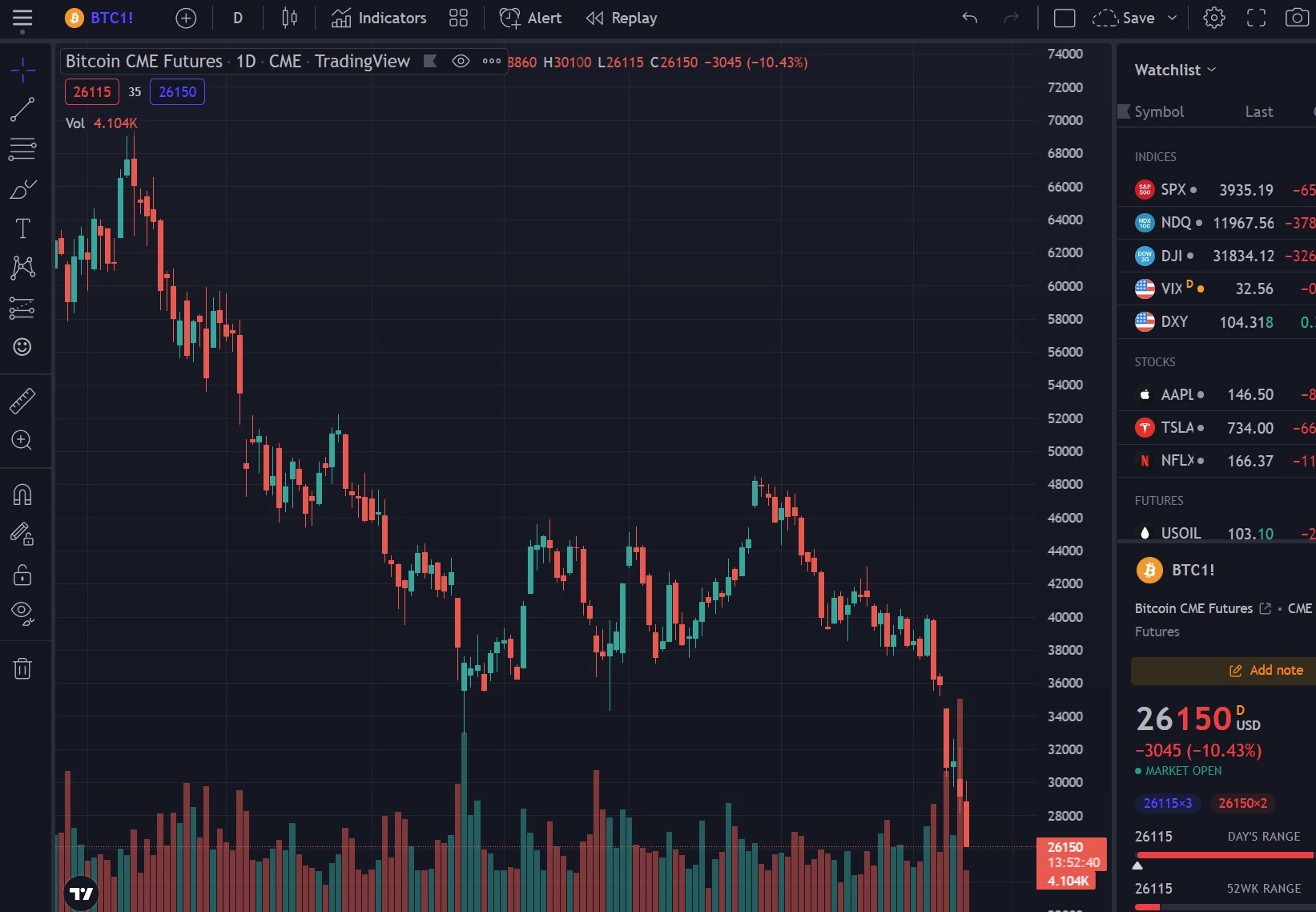Viewport: 1316px width, 912px height.
Task: Open the D timeframe interval selector
Action: (x=238, y=18)
